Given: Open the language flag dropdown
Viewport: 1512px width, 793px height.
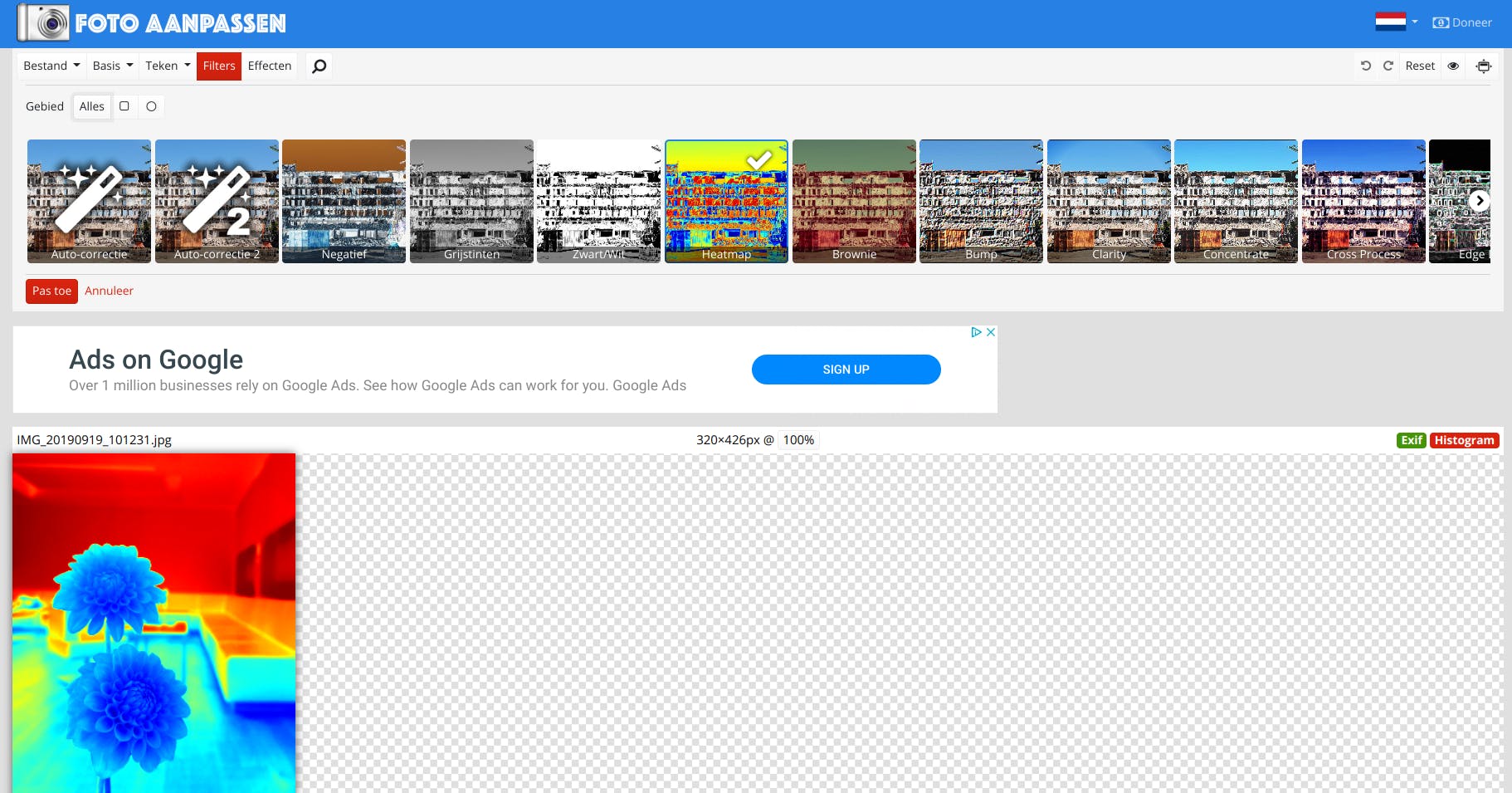Looking at the screenshot, I should coord(1396,22).
